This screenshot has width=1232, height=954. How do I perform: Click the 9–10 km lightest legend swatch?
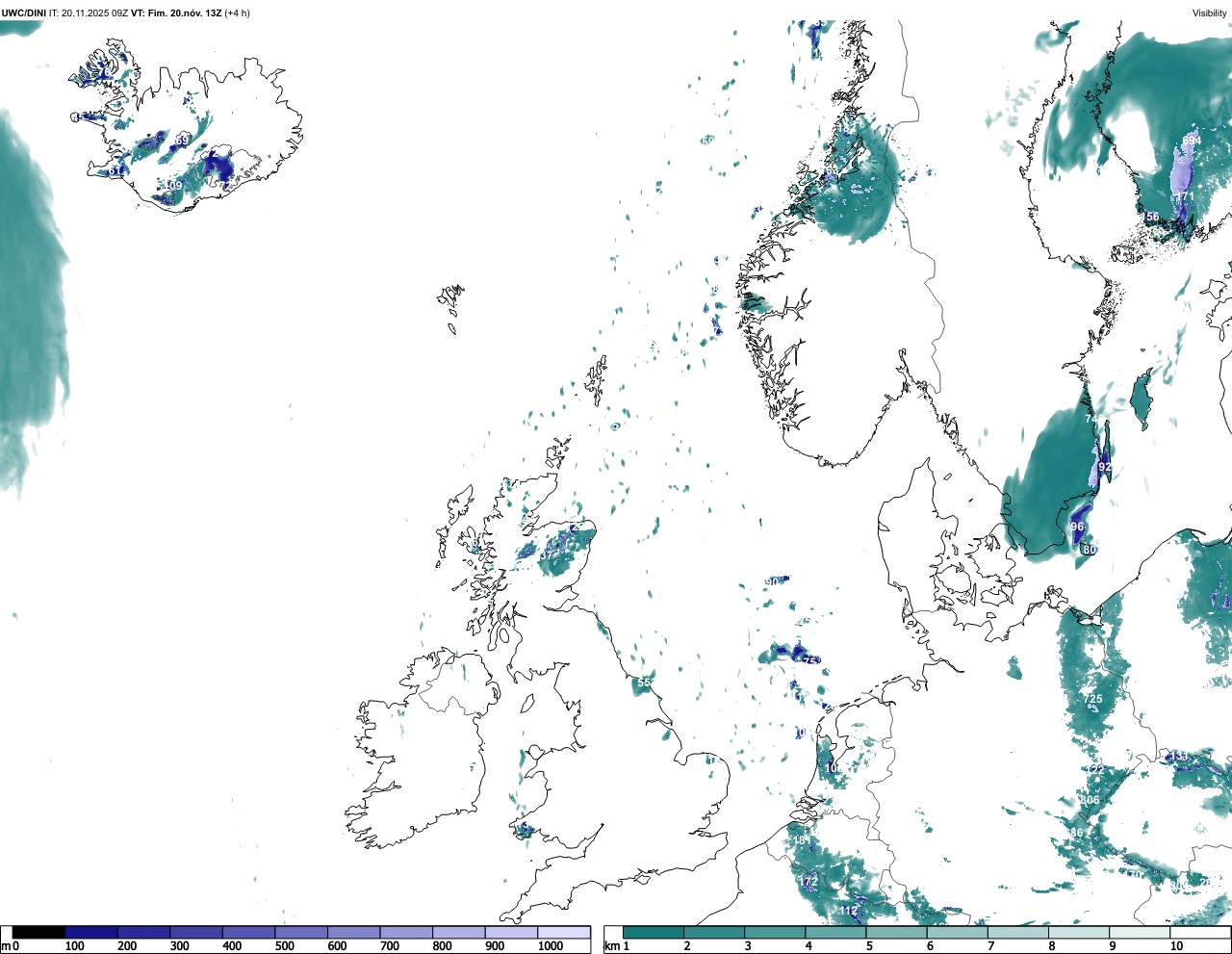pyautogui.click(x=1141, y=932)
